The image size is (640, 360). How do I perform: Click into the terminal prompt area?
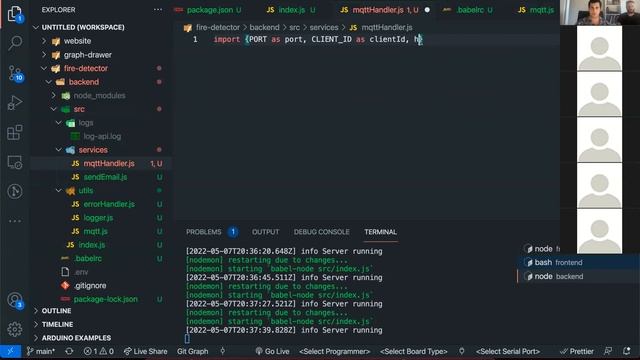click(187, 339)
